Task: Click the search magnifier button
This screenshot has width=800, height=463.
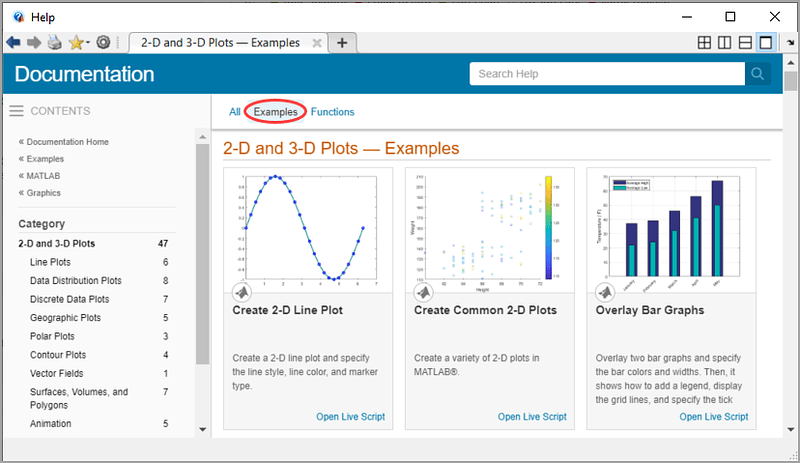Action: coord(758,74)
